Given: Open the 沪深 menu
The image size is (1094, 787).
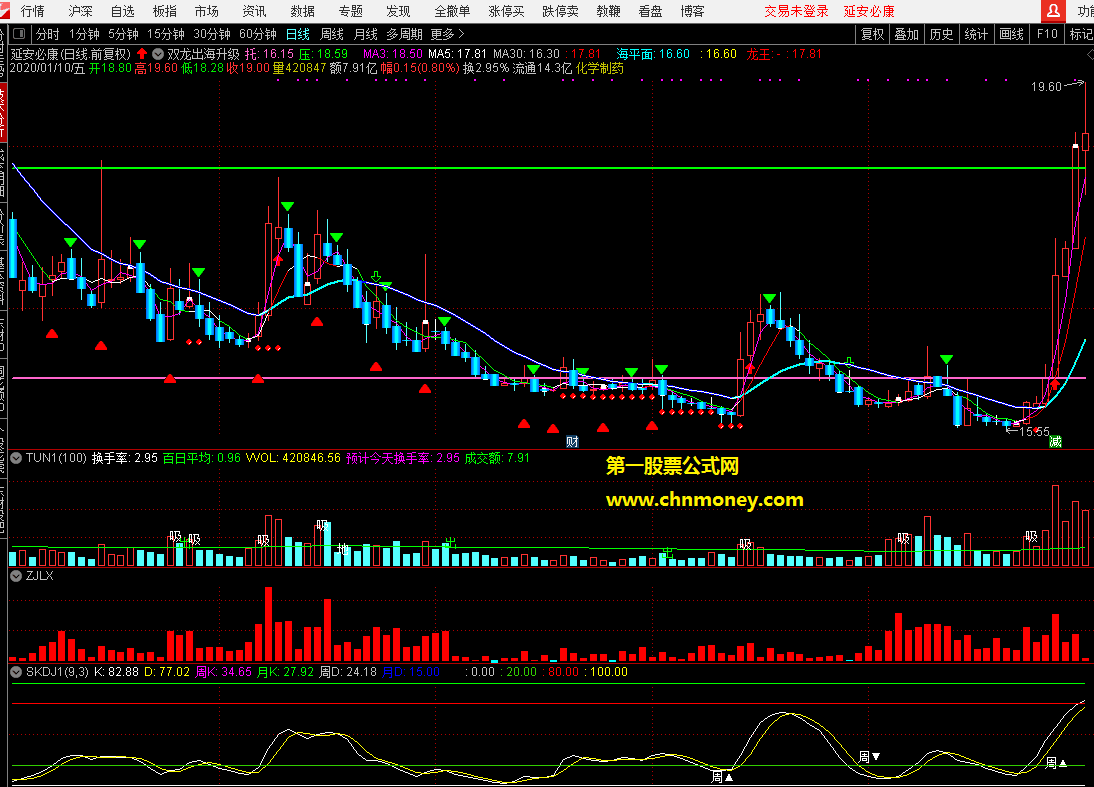Looking at the screenshot, I should pyautogui.click(x=80, y=11).
